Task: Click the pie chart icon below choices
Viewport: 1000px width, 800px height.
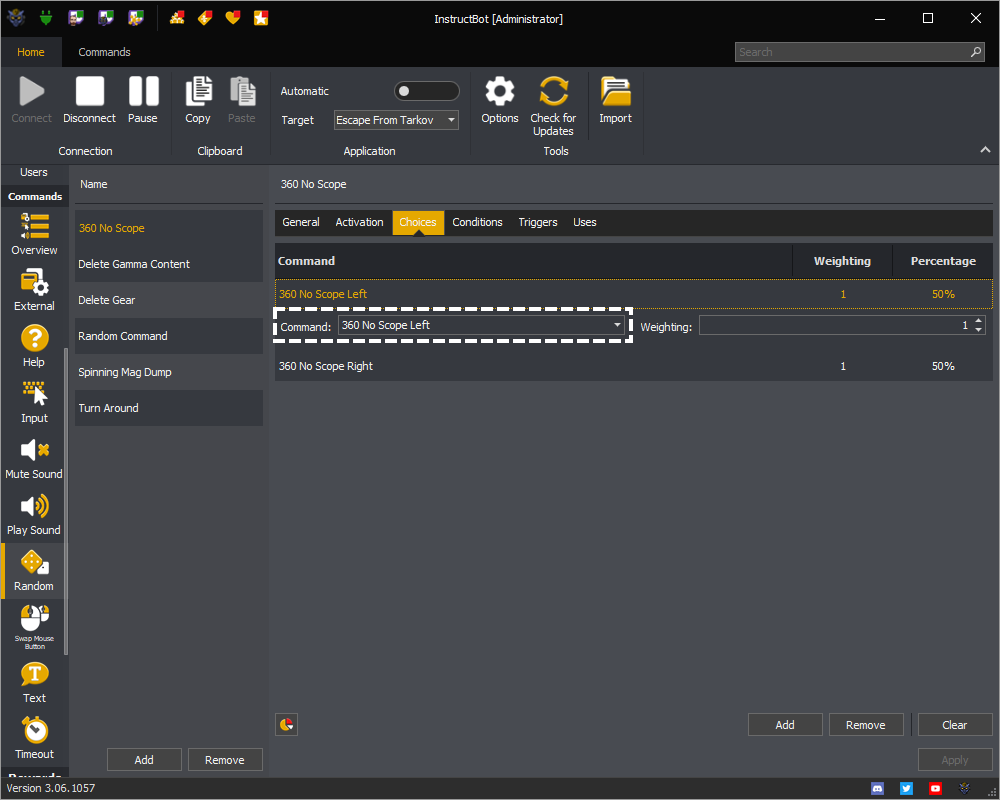Action: point(286,725)
